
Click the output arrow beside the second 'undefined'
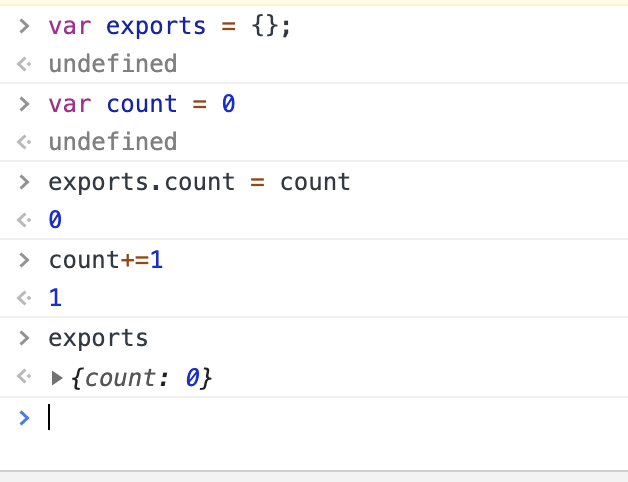(25, 143)
